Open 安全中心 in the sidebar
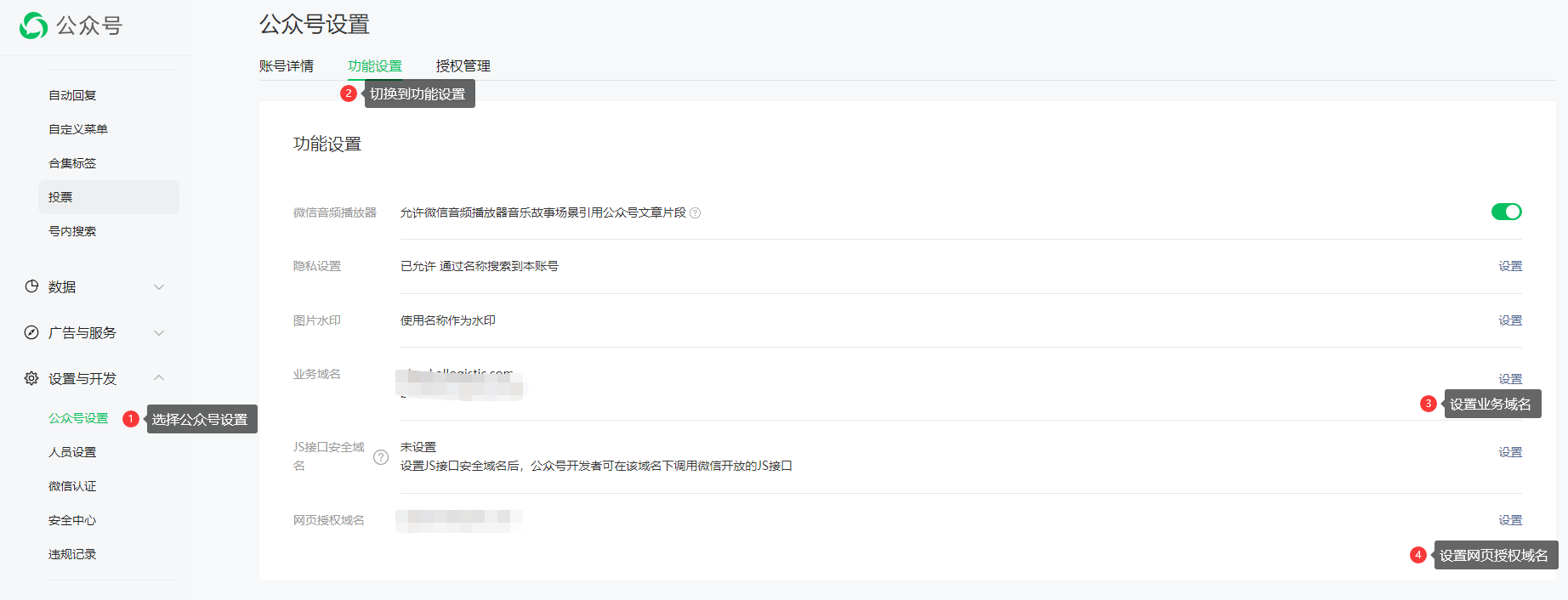 [x=72, y=520]
